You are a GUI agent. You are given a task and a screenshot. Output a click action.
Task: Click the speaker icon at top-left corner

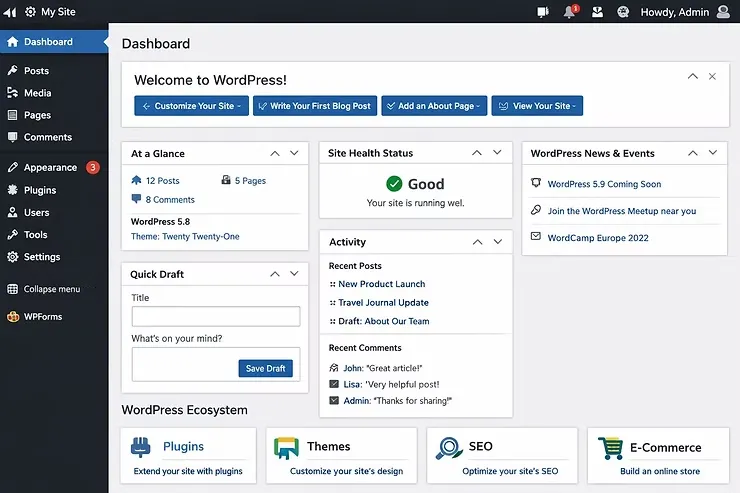click(x=9, y=12)
